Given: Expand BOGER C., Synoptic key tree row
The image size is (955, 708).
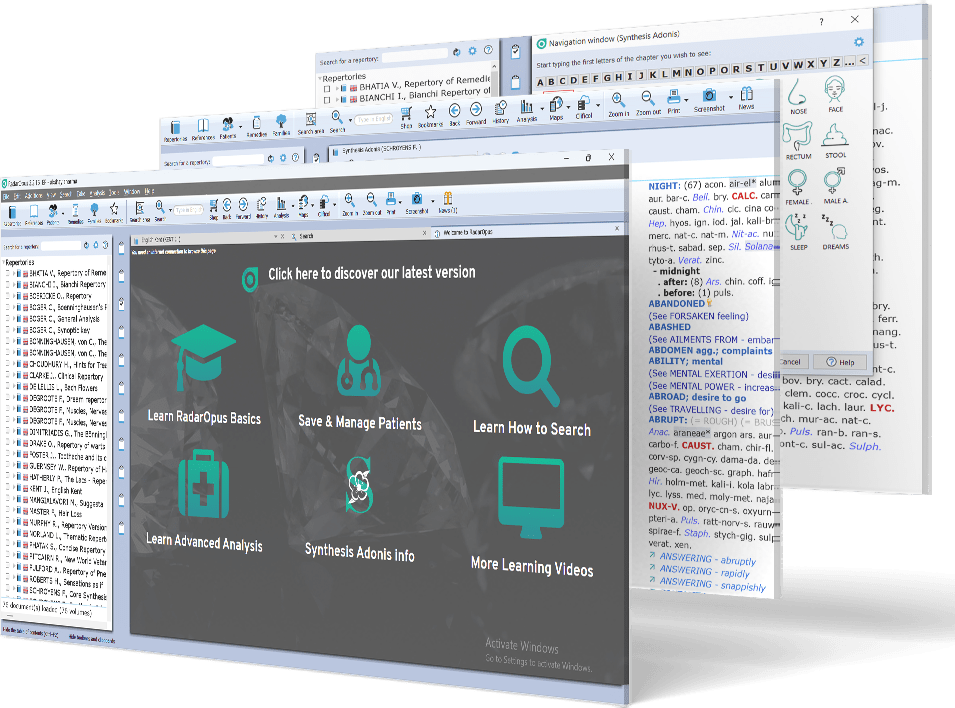Looking at the screenshot, I should [x=15, y=329].
